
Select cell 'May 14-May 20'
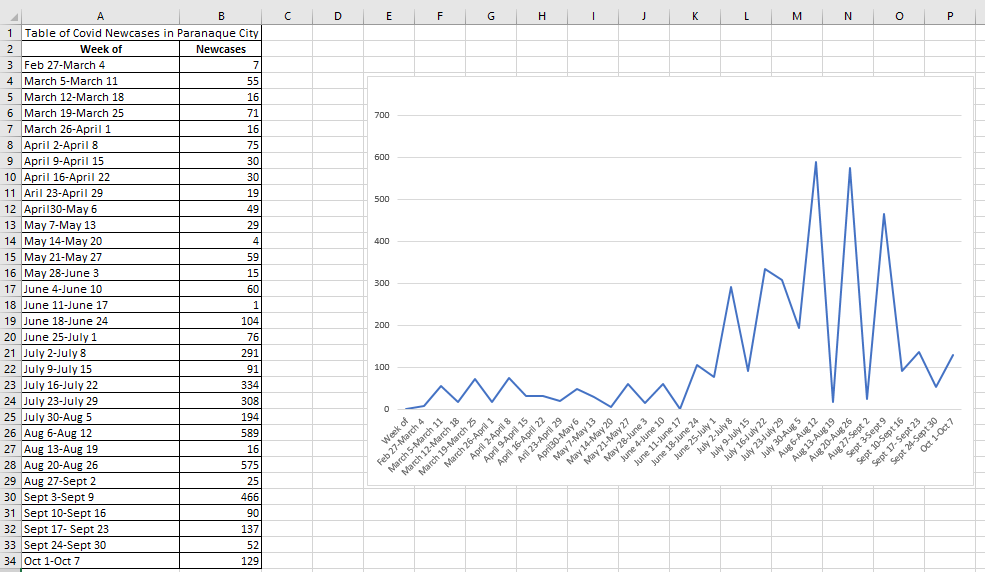pos(101,241)
